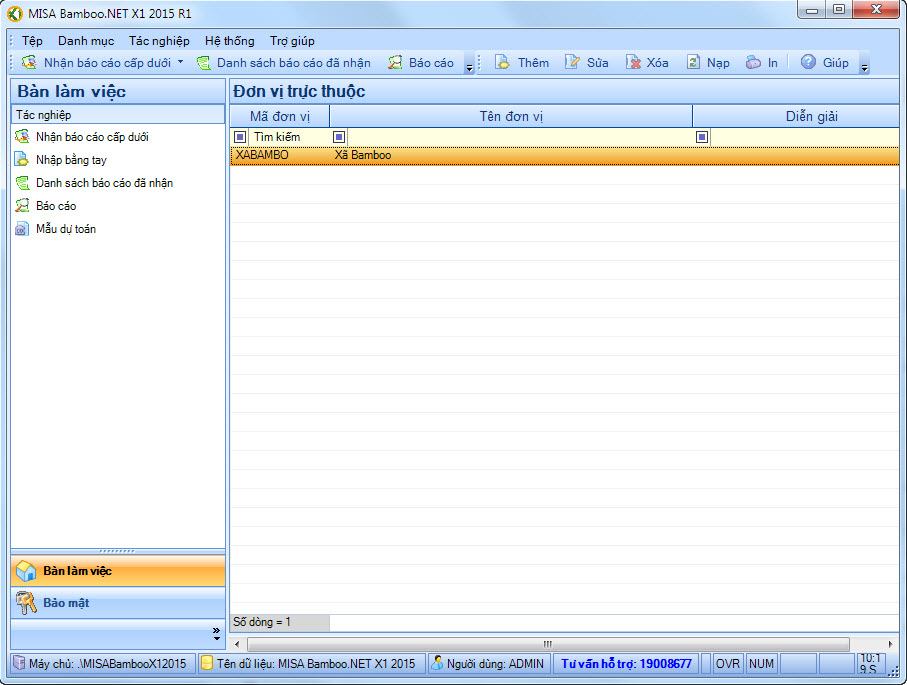Click the Tên đơn vị filter input field

pos(519,137)
